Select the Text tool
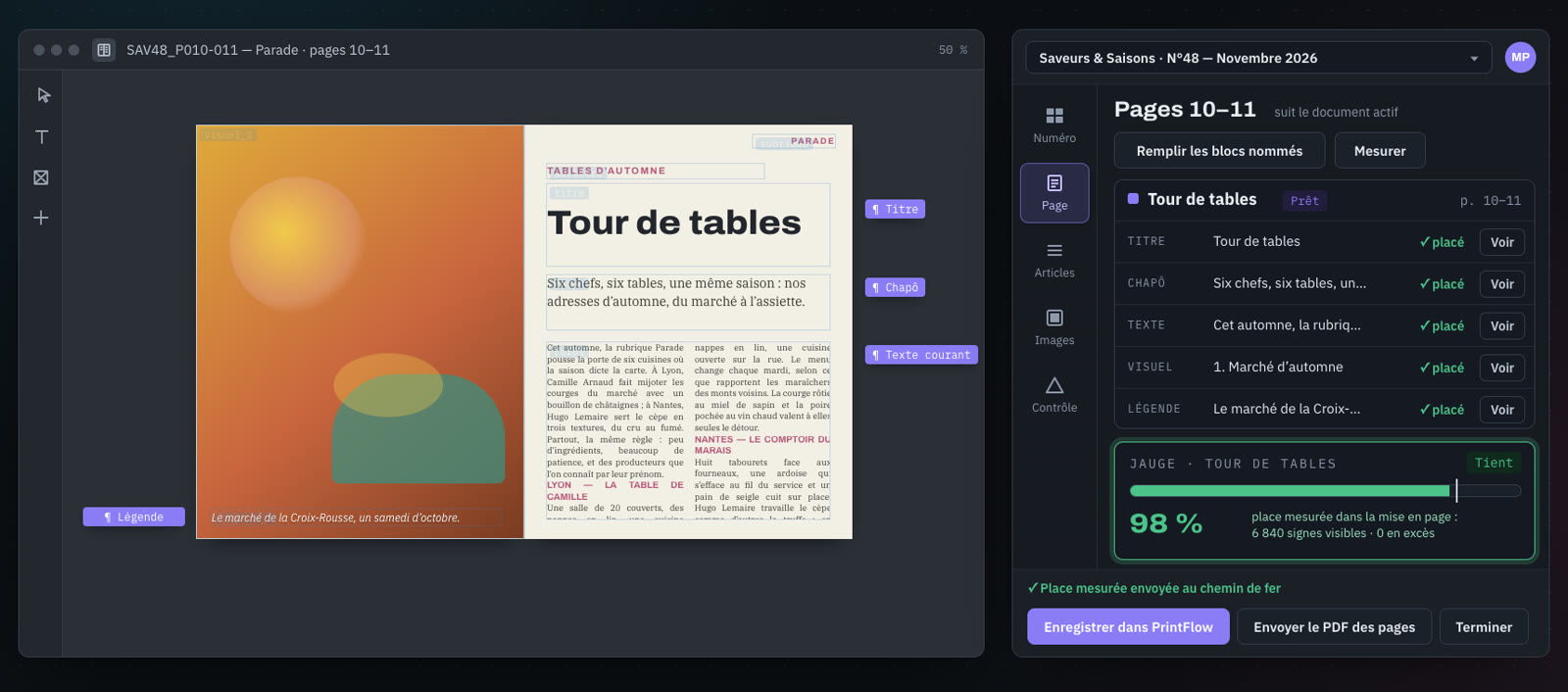Image resolution: width=1568 pixels, height=692 pixels. [42, 137]
